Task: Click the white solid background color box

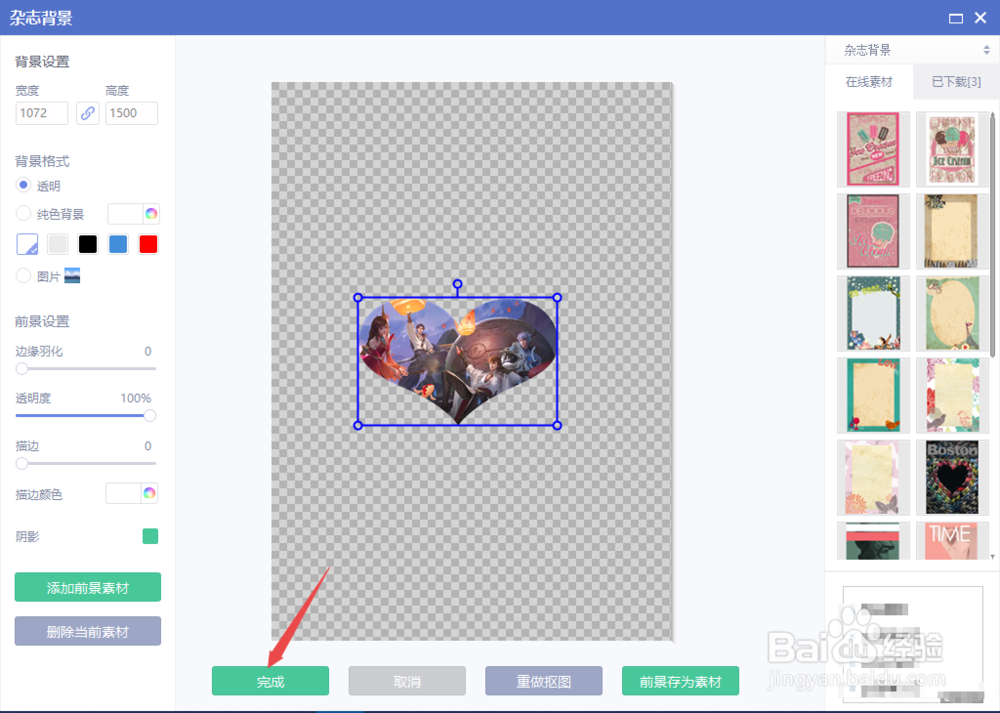Action: coord(125,214)
